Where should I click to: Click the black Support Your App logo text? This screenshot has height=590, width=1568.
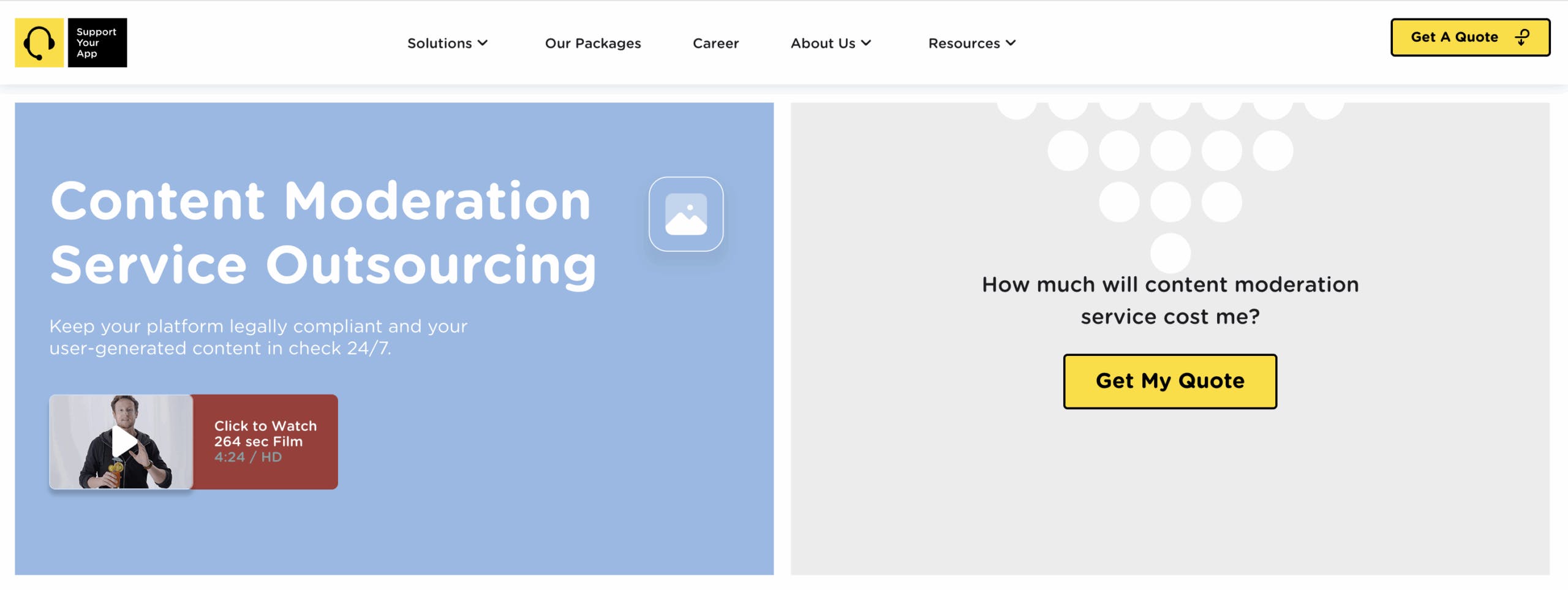coord(97,43)
